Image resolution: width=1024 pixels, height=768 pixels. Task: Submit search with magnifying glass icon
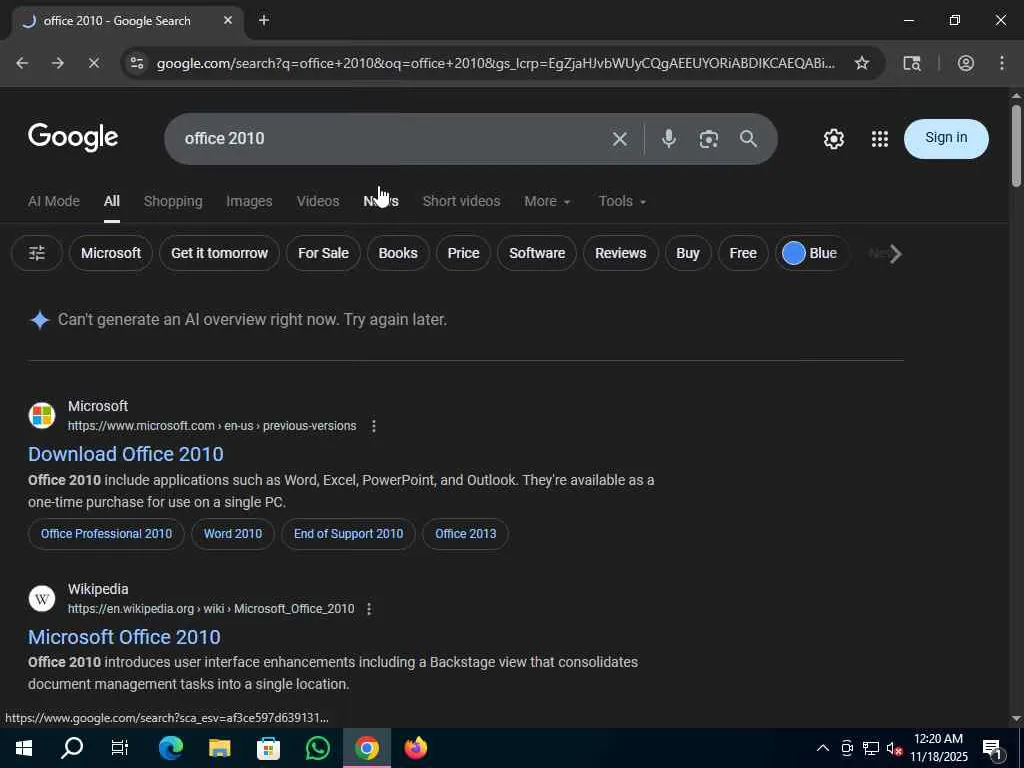(x=748, y=138)
